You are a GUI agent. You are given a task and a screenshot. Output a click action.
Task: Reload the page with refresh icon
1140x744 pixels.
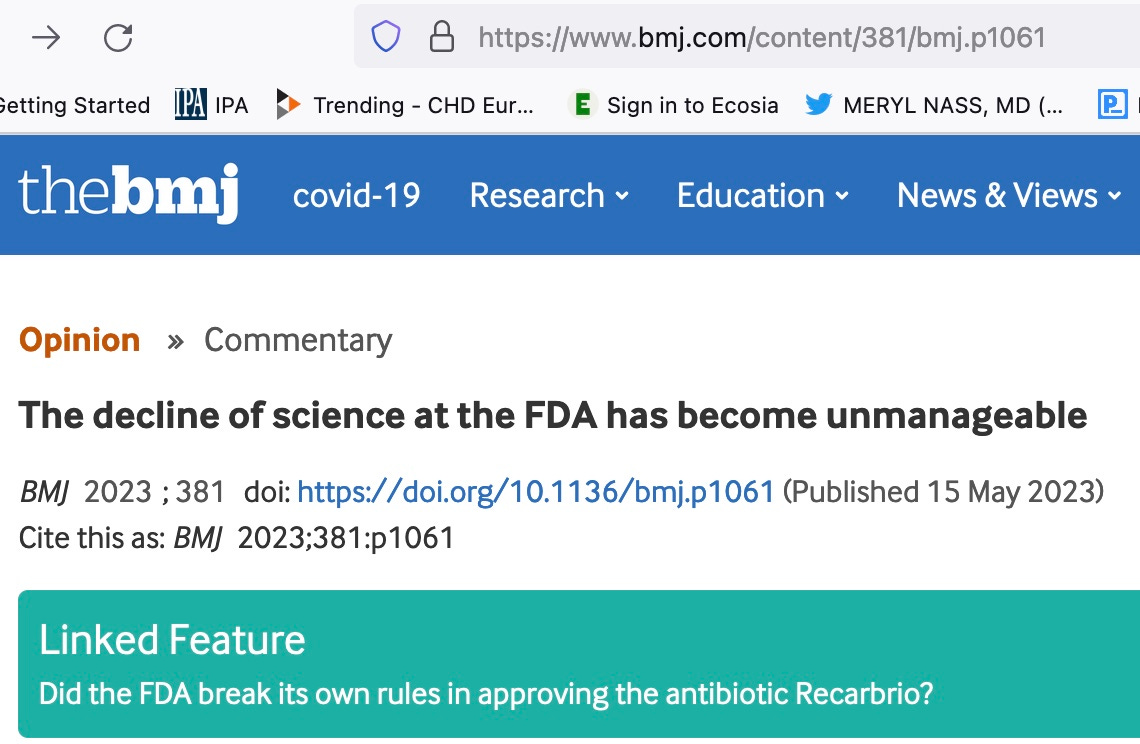tap(118, 38)
